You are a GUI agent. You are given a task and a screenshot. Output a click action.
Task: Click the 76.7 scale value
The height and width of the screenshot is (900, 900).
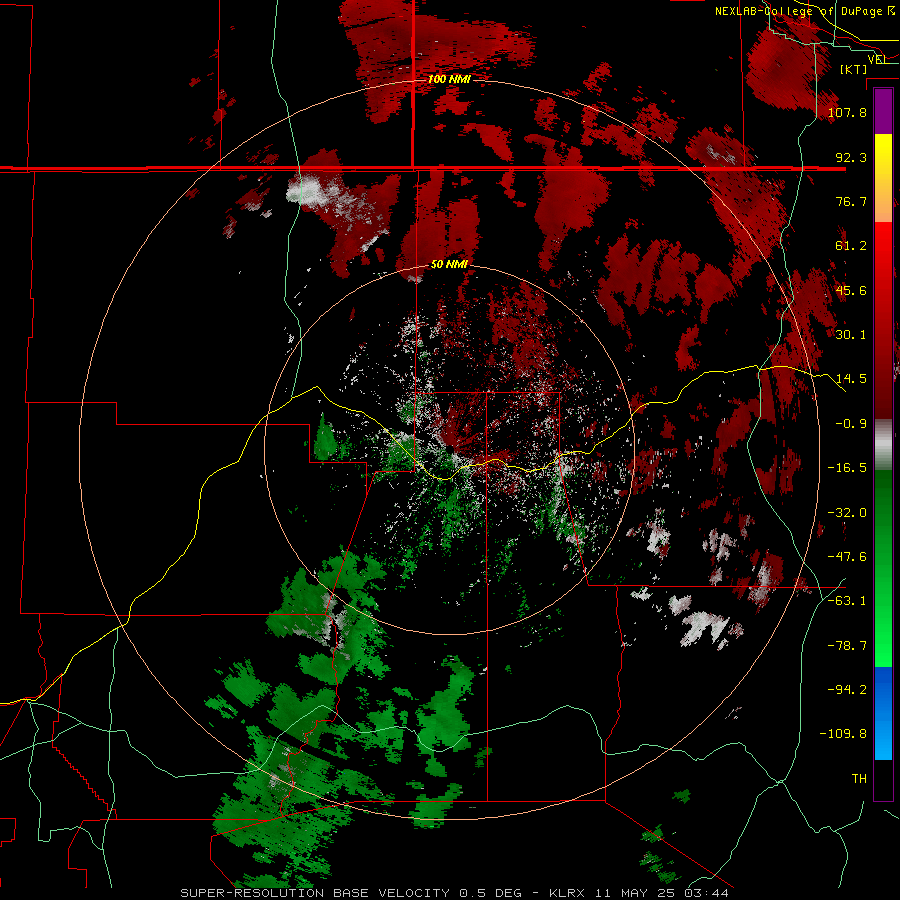coord(851,201)
